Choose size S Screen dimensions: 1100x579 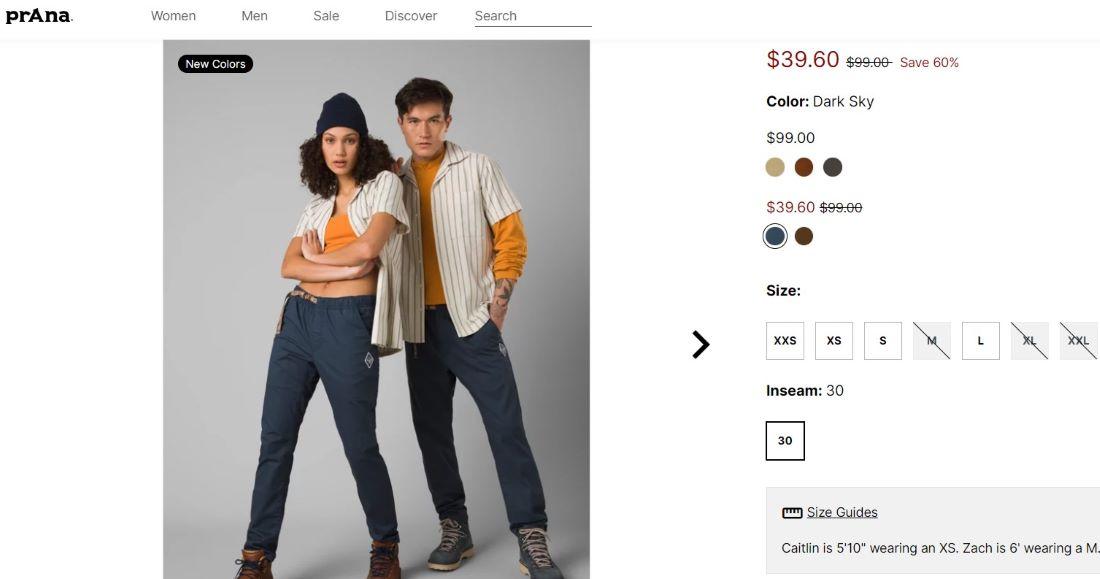pos(883,341)
